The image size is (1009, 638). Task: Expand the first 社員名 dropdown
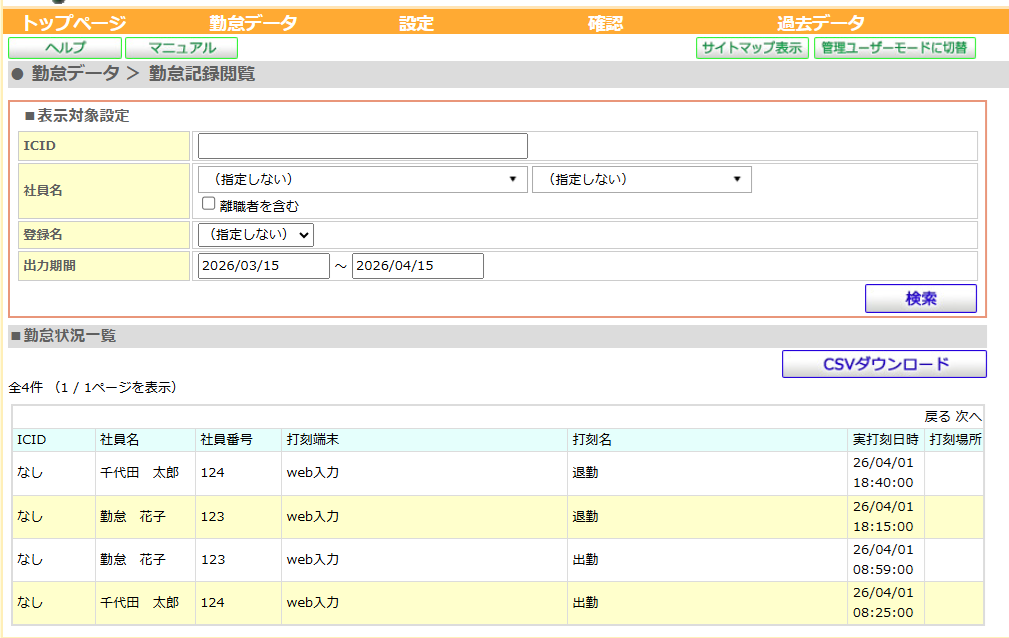(363, 179)
